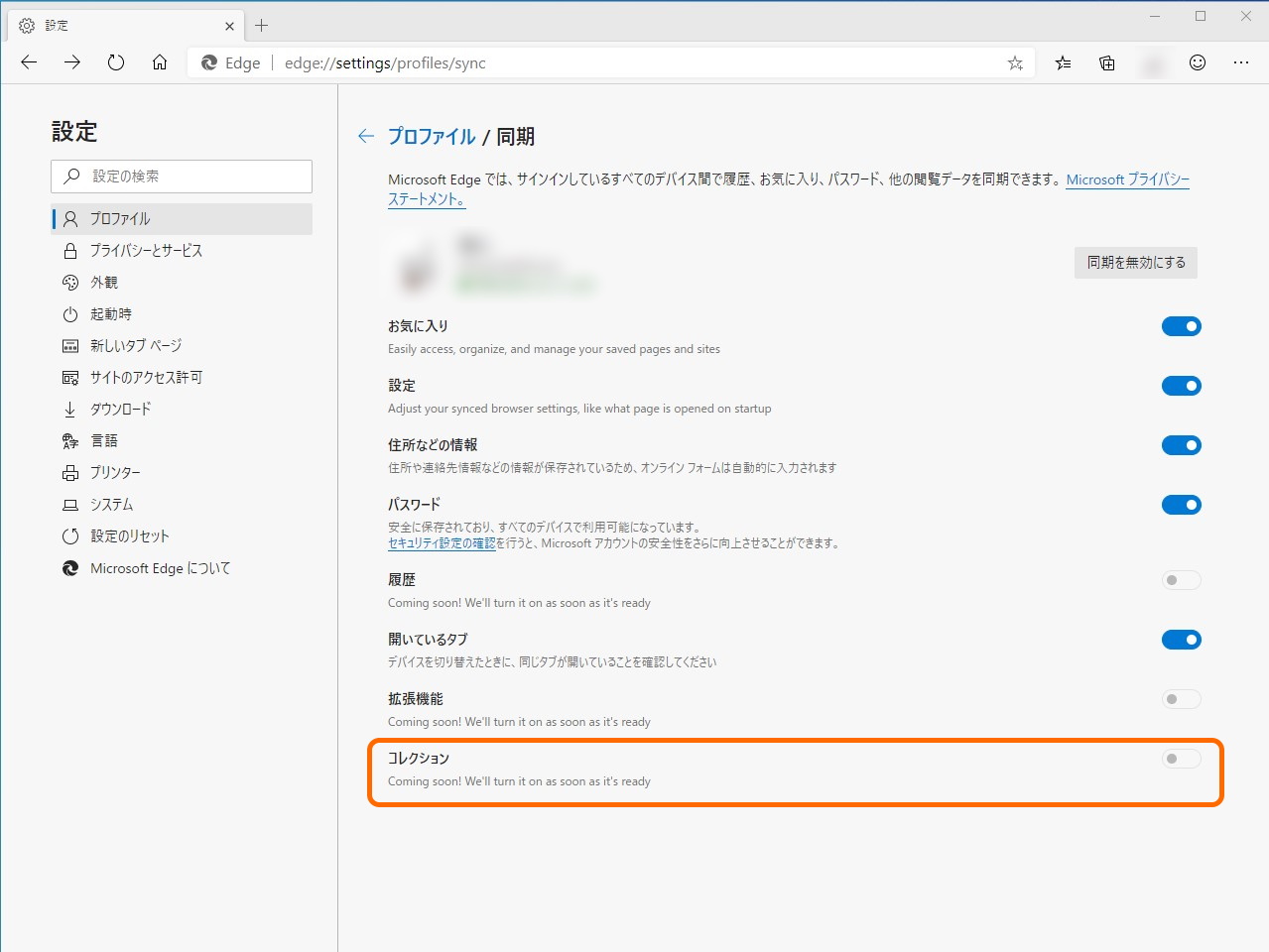This screenshot has width=1269, height=952.
Task: Open the profile avatar menu in toolbar
Action: coord(1153,62)
